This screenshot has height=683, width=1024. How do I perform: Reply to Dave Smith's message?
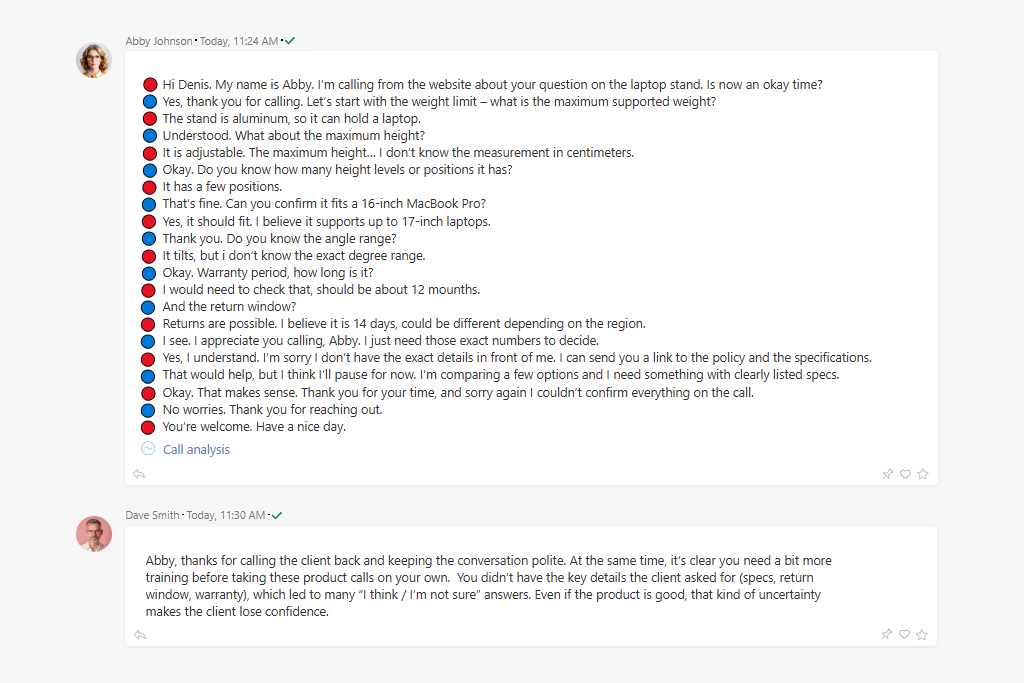140,634
